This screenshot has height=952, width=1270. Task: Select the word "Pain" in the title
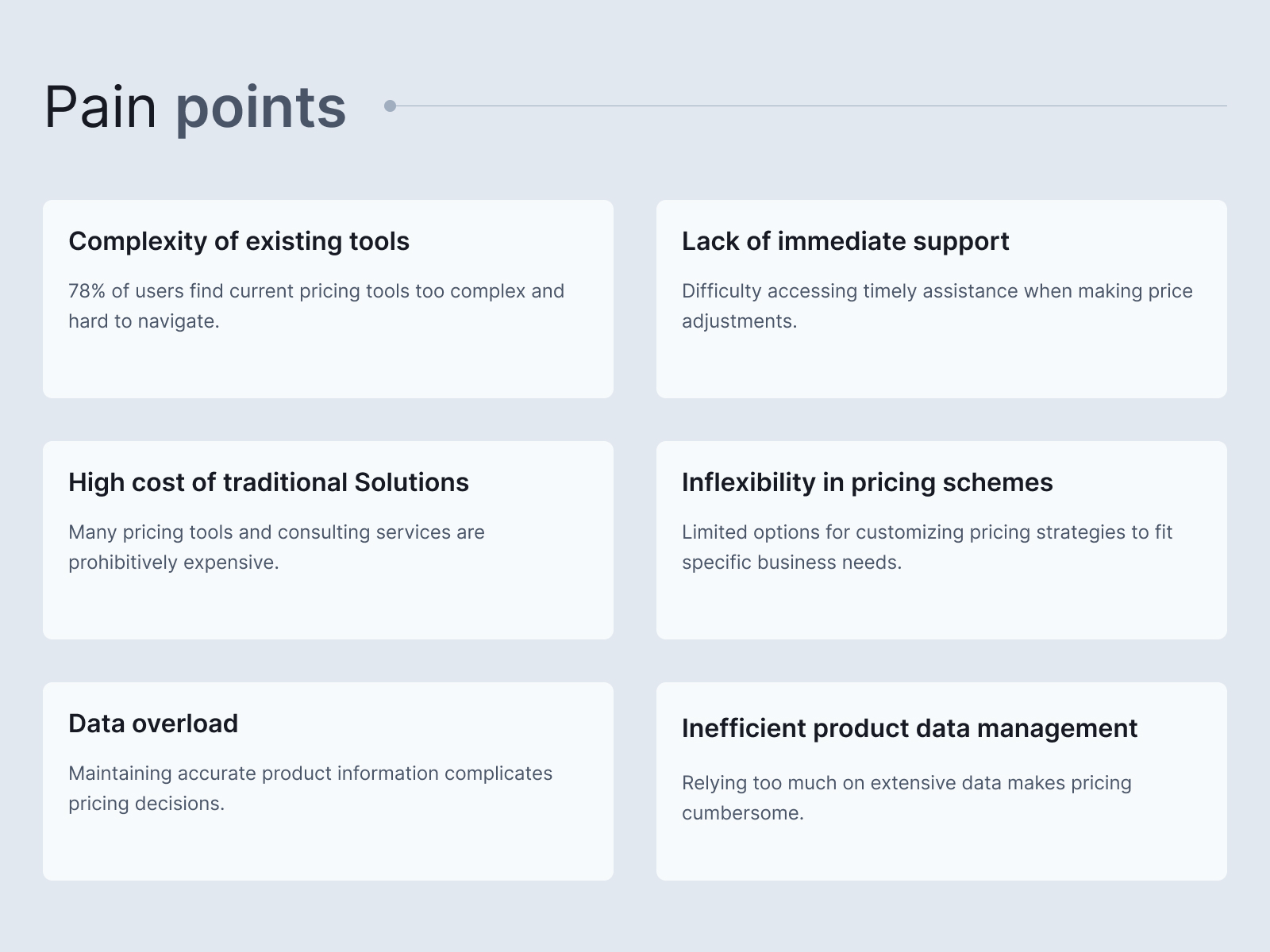click(100, 107)
